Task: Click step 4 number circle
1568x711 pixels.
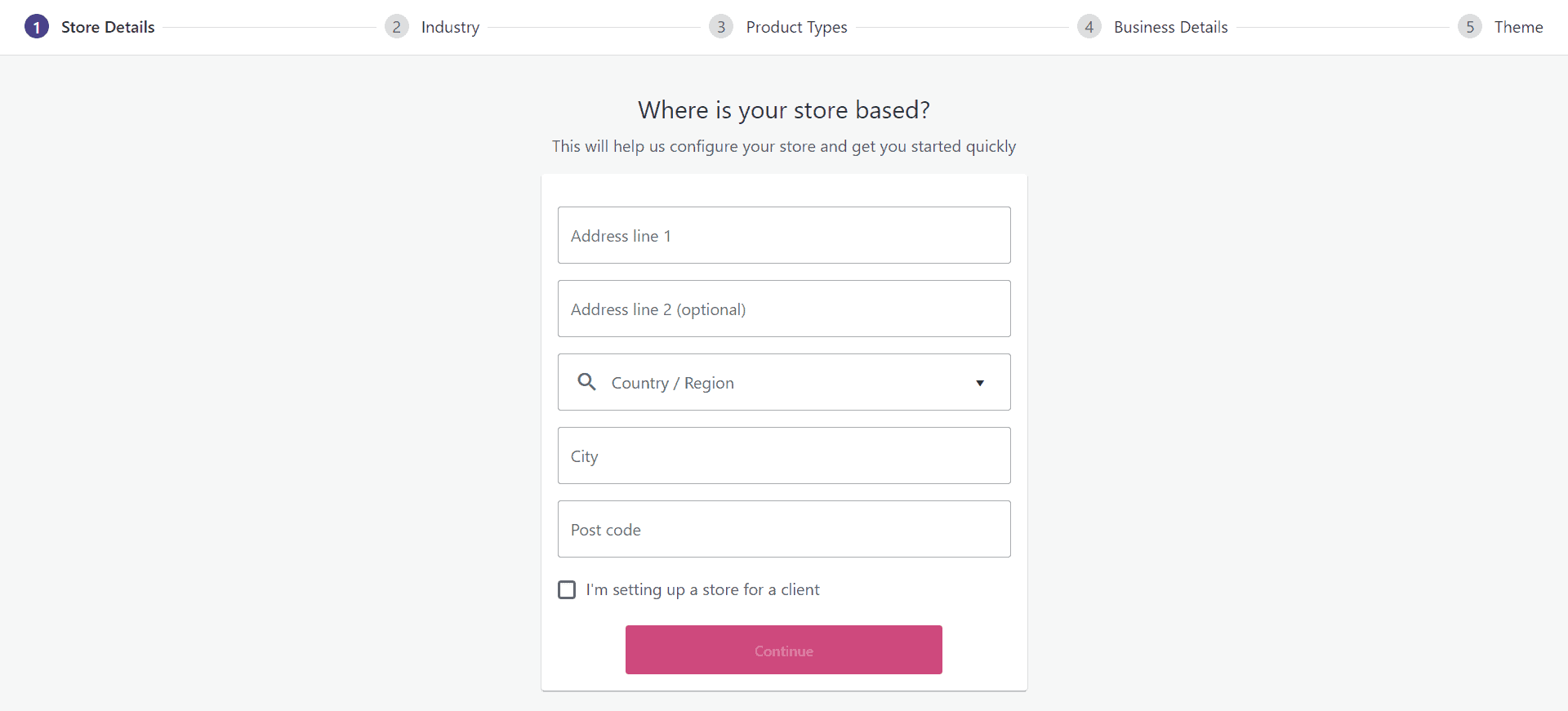Action: 1089,27
